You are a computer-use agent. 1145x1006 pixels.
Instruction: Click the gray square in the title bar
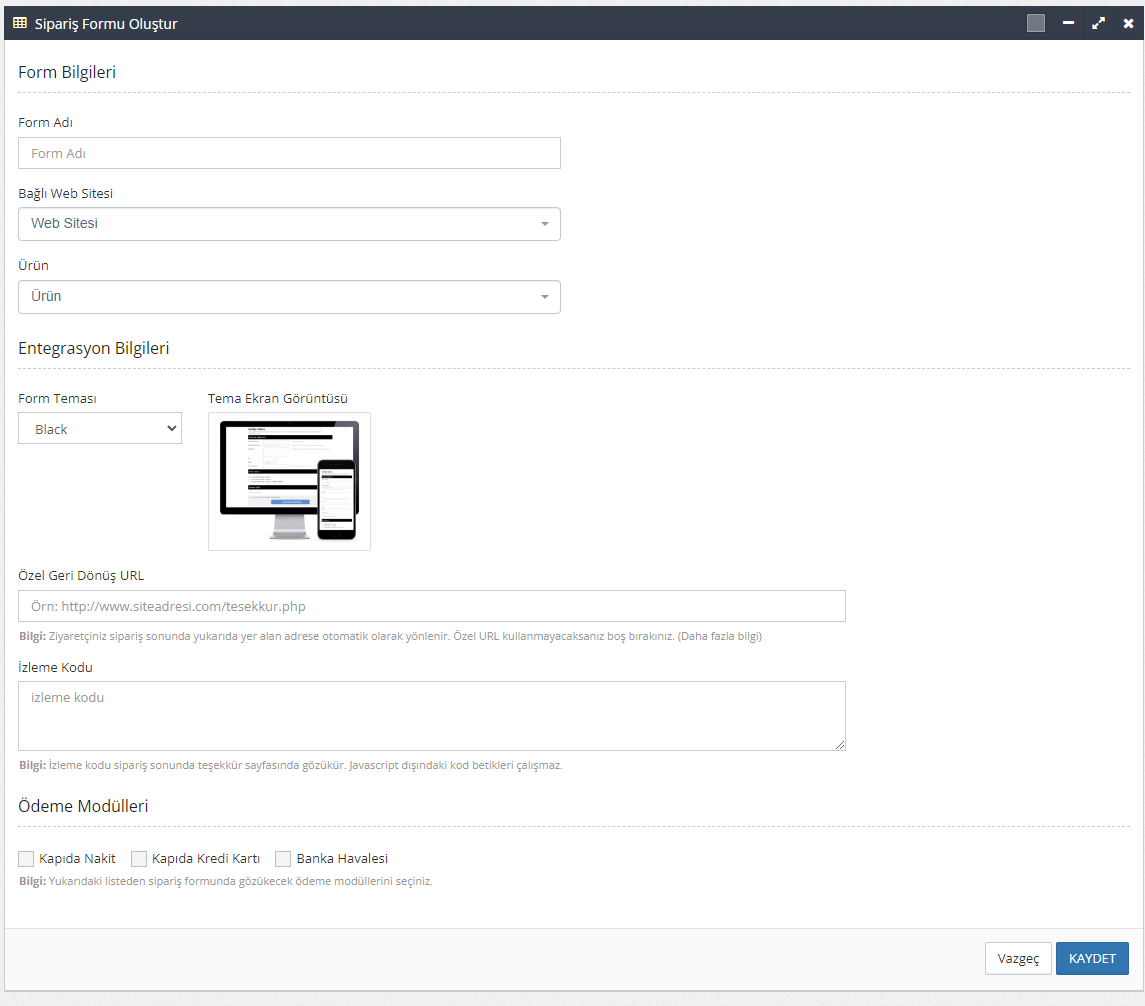point(1036,23)
